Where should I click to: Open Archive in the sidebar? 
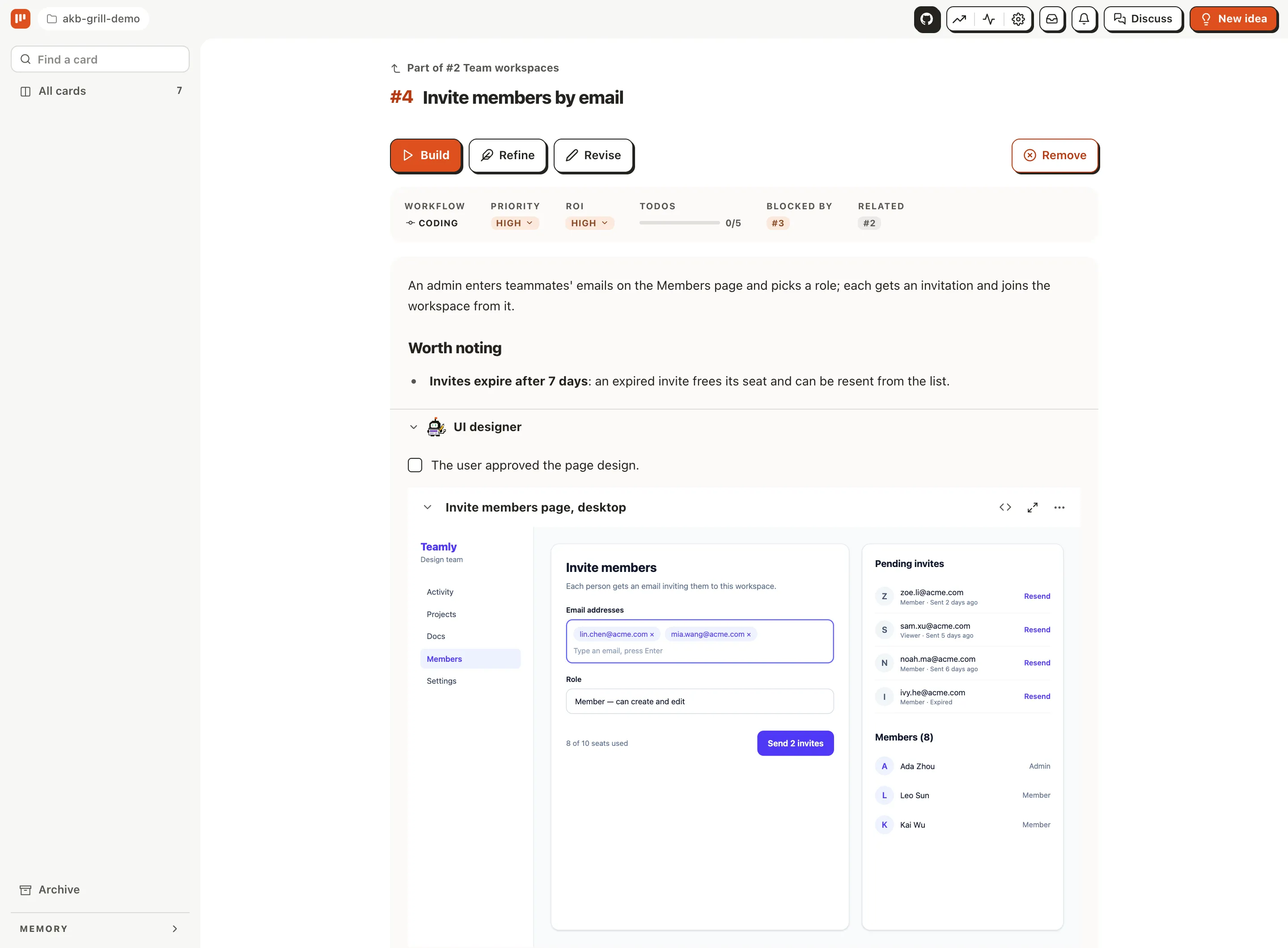pyautogui.click(x=100, y=889)
